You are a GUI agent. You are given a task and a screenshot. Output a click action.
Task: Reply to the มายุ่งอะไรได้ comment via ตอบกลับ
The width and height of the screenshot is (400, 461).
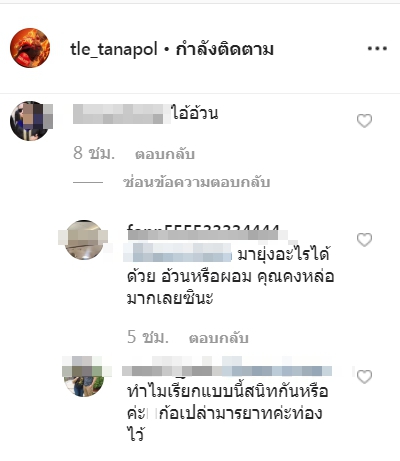[219, 338]
